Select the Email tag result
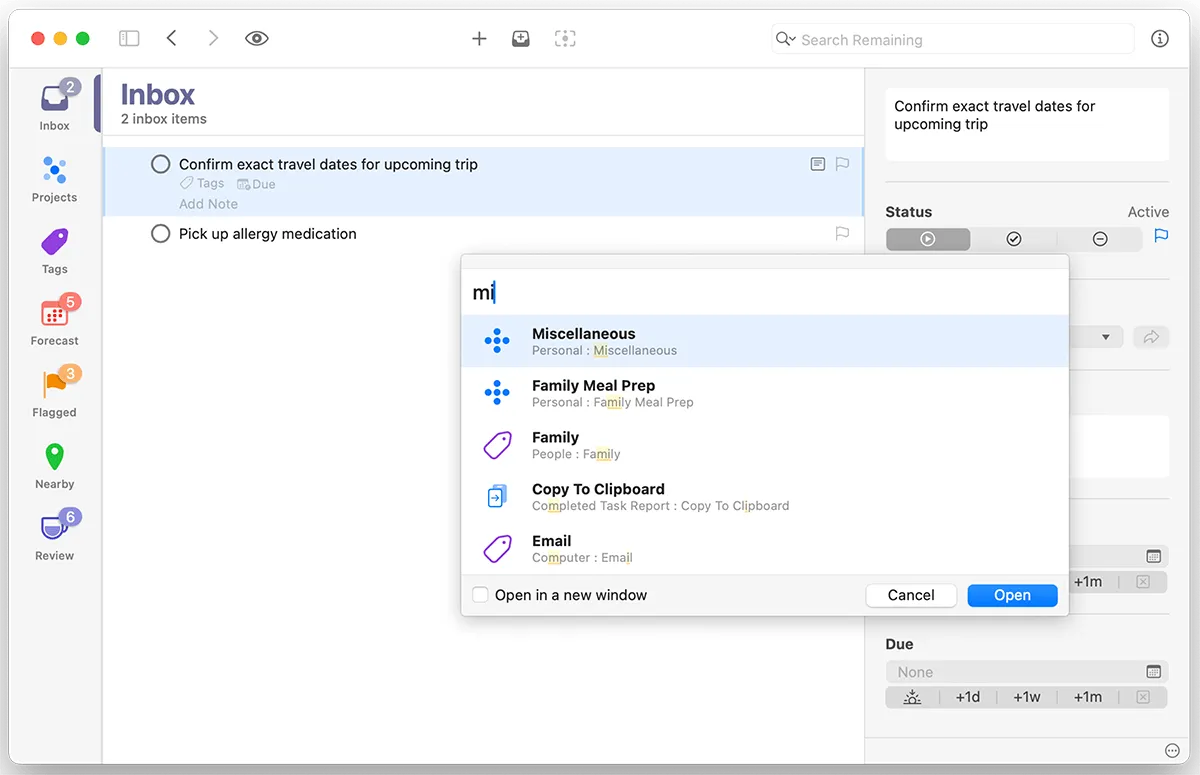This screenshot has height=775, width=1200. [x=765, y=549]
